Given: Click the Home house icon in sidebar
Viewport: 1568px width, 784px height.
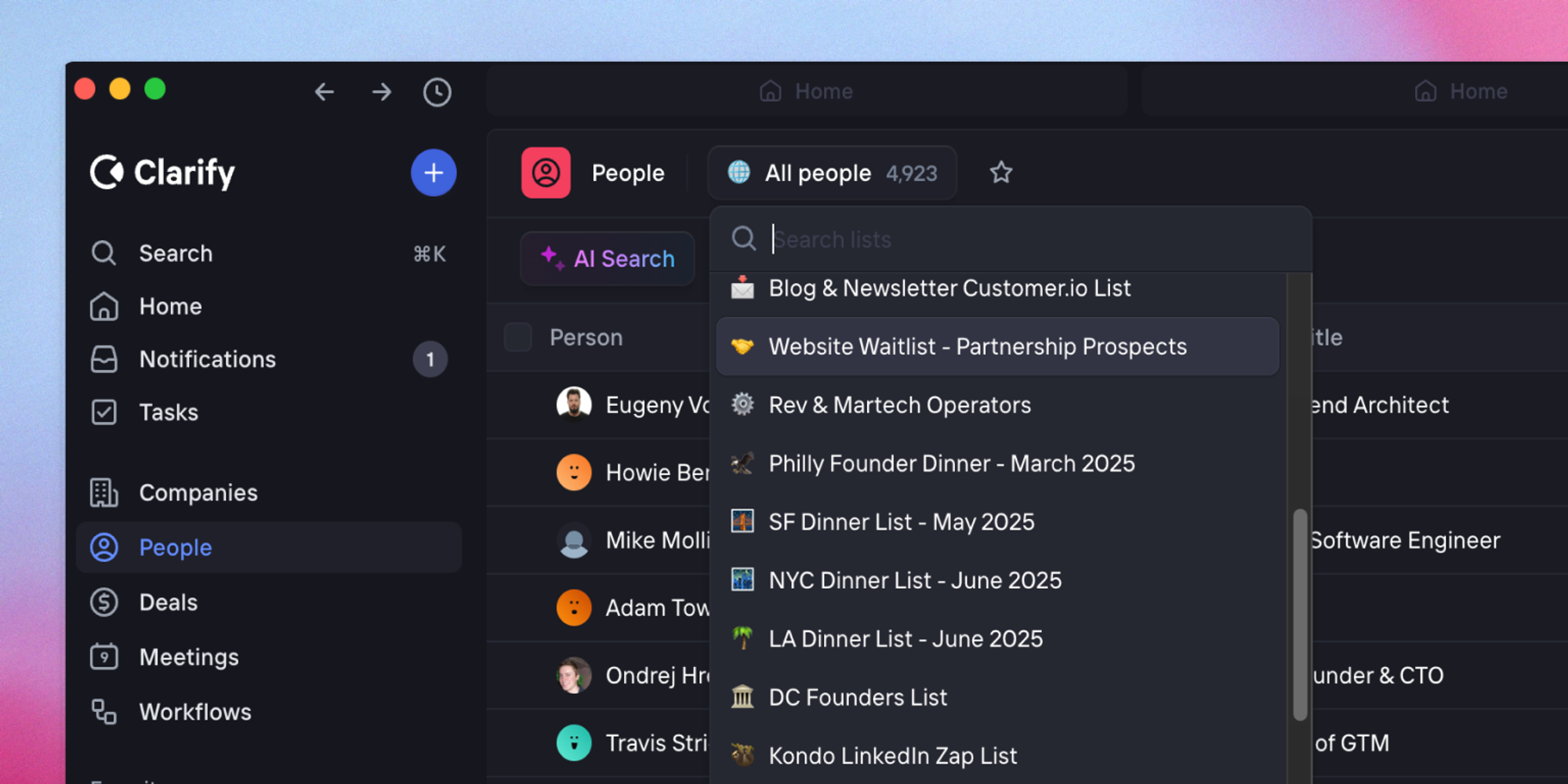Looking at the screenshot, I should click(103, 307).
